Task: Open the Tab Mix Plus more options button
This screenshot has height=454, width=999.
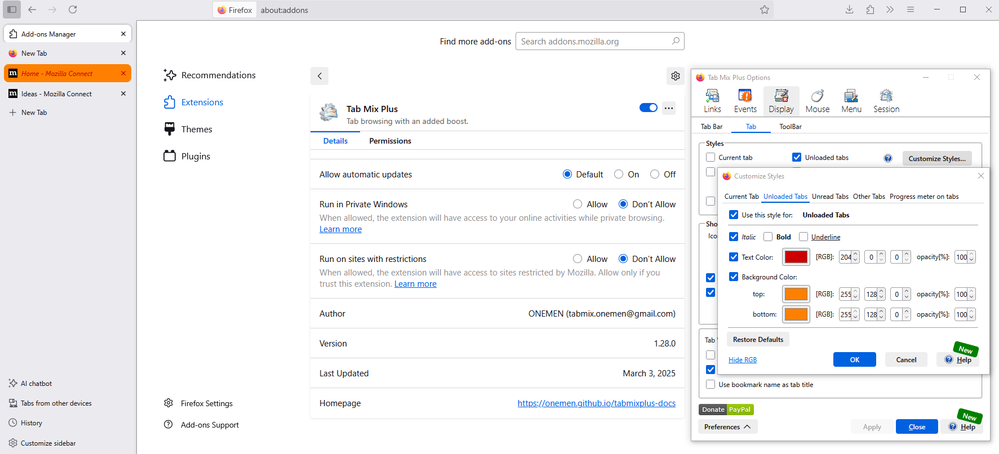Action: pyautogui.click(x=668, y=108)
